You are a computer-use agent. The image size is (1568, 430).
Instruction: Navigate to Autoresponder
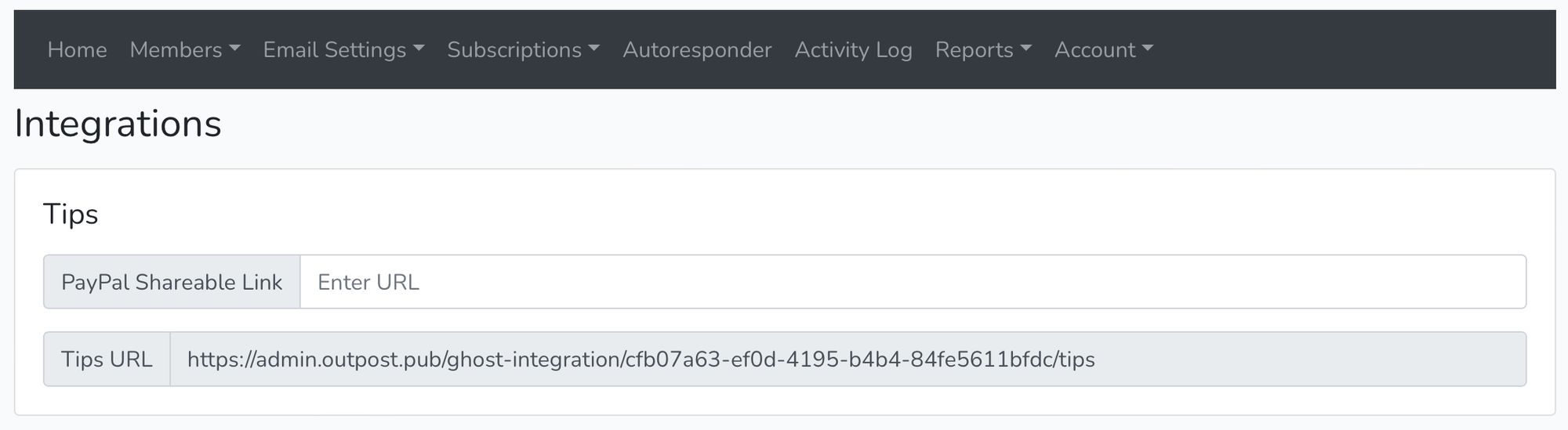(x=697, y=49)
